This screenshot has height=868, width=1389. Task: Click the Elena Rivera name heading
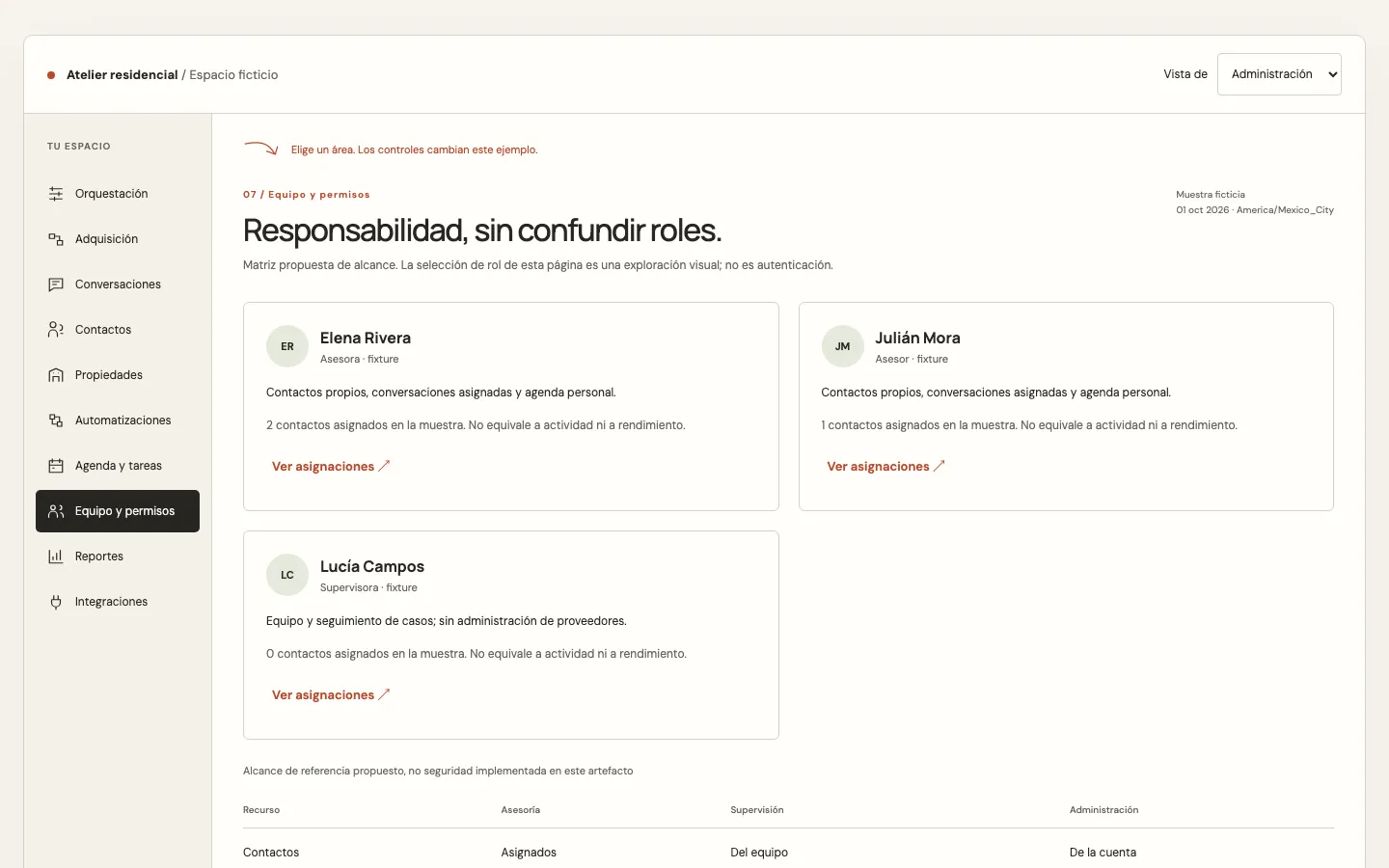tap(366, 339)
